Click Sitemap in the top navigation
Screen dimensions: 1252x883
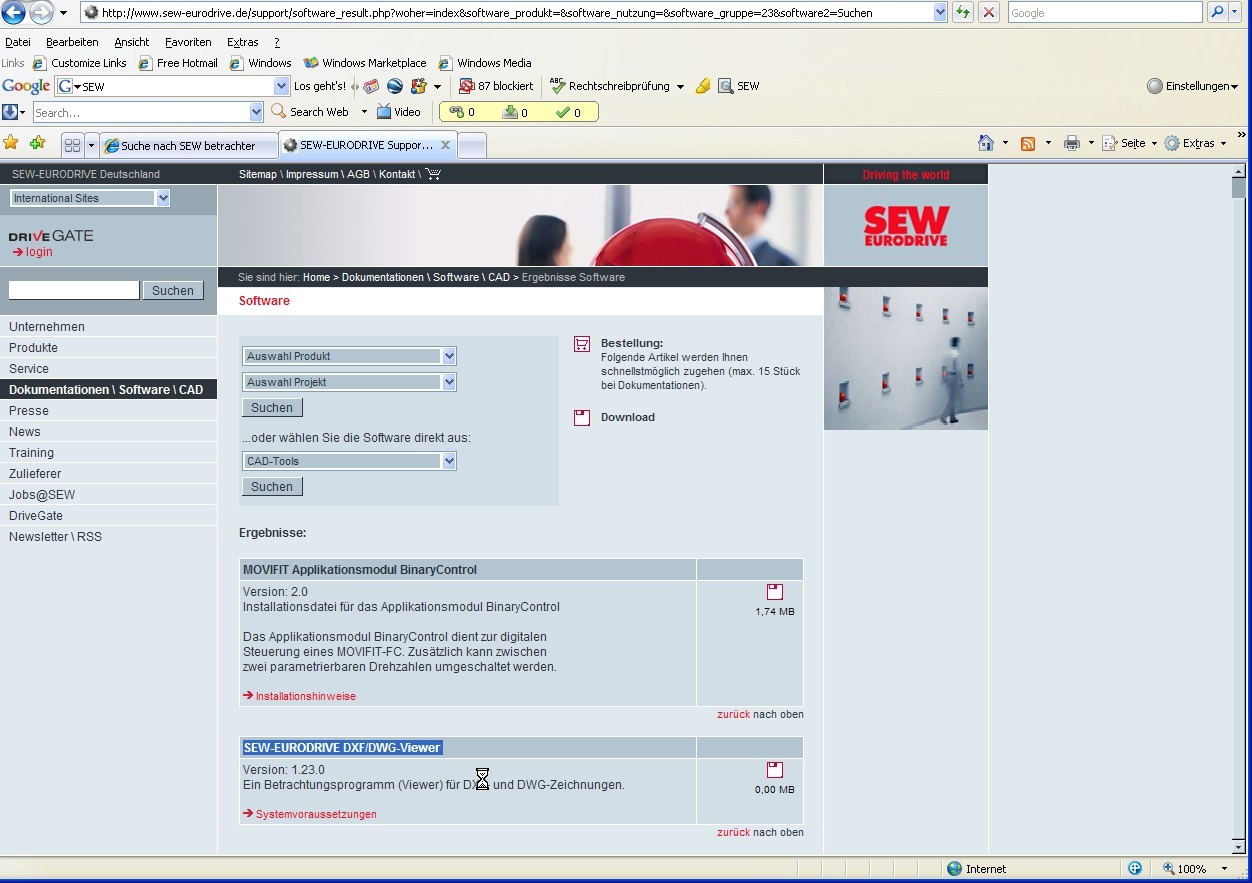tap(258, 174)
